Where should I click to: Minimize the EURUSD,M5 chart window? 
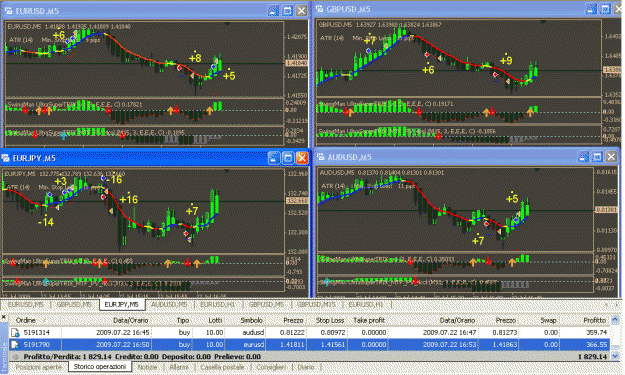pos(273,11)
